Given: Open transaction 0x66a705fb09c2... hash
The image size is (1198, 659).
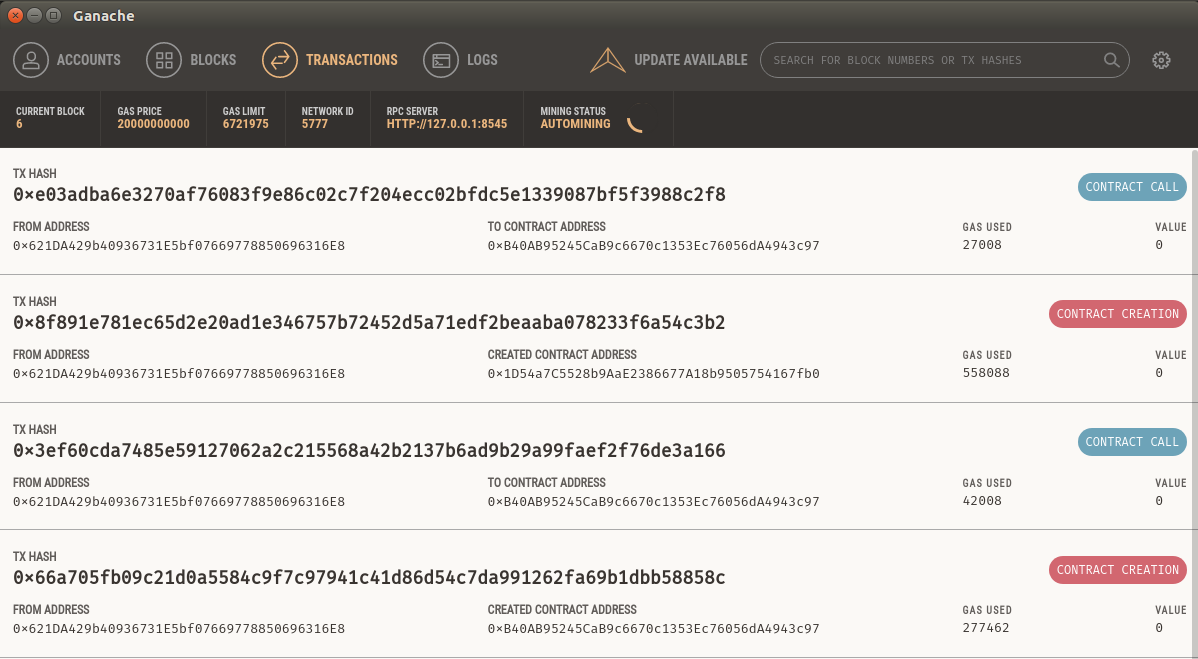Looking at the screenshot, I should point(369,577).
